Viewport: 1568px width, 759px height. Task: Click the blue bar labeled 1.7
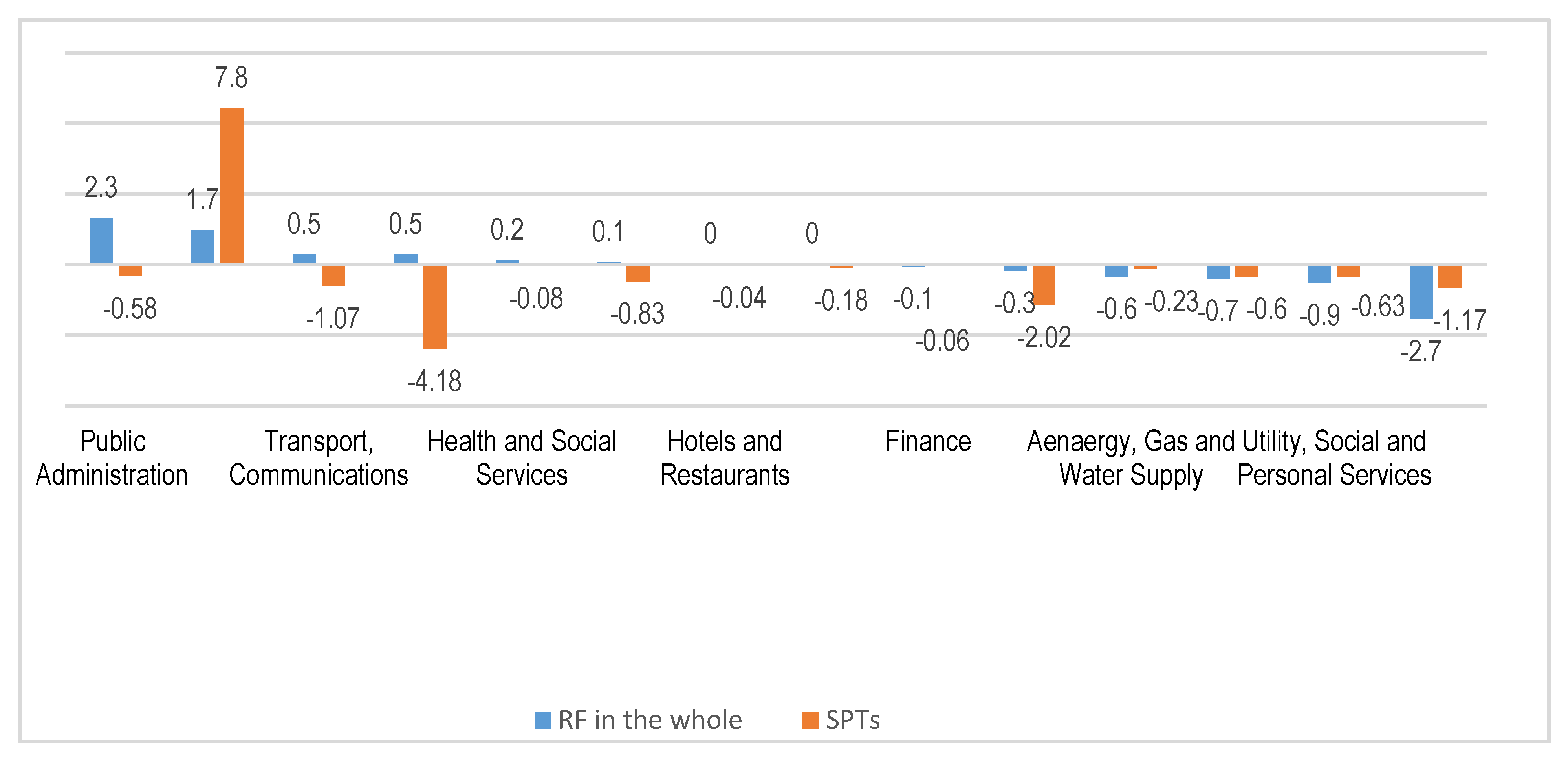pos(203,247)
